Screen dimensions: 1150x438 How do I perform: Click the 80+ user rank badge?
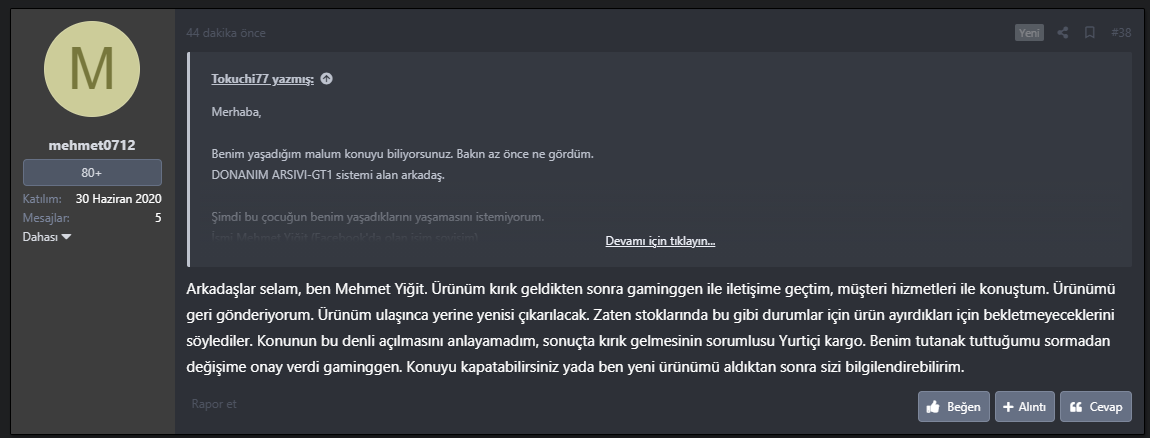pos(91,172)
